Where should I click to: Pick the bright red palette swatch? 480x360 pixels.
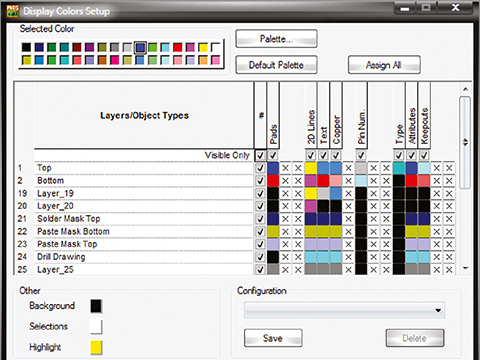(178, 47)
